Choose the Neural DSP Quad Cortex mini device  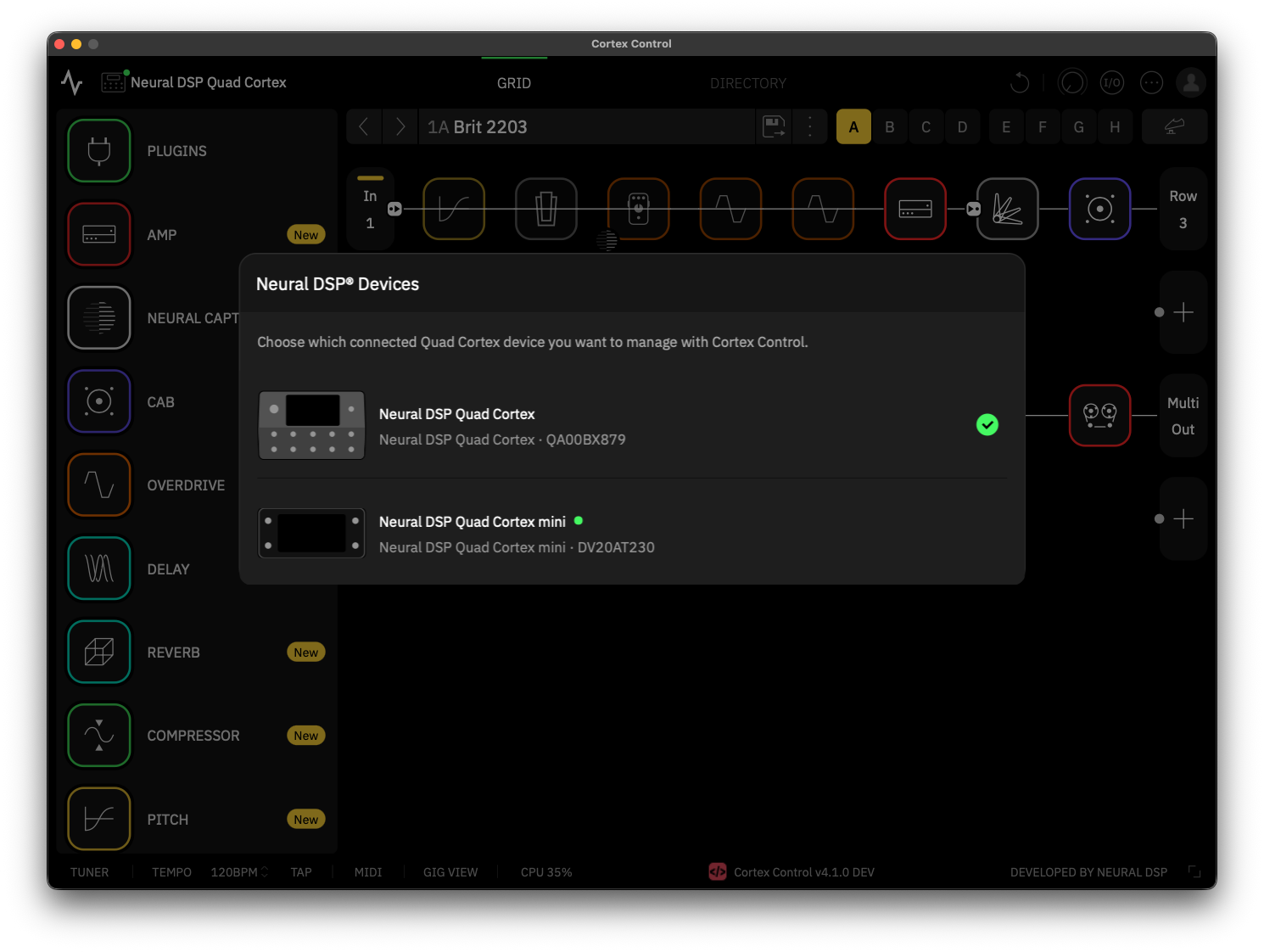(632, 534)
